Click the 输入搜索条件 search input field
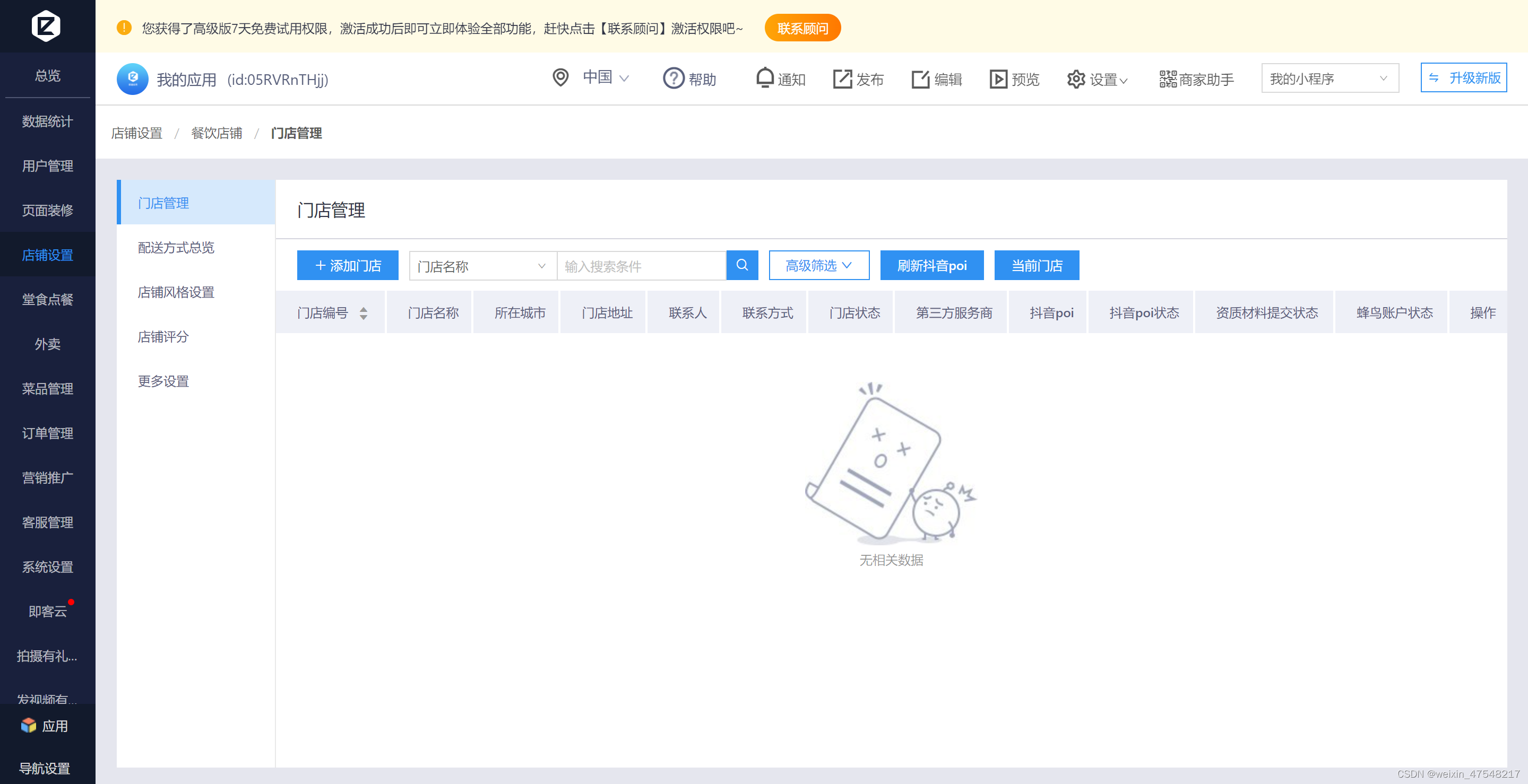The height and width of the screenshot is (784, 1528). tap(641, 266)
